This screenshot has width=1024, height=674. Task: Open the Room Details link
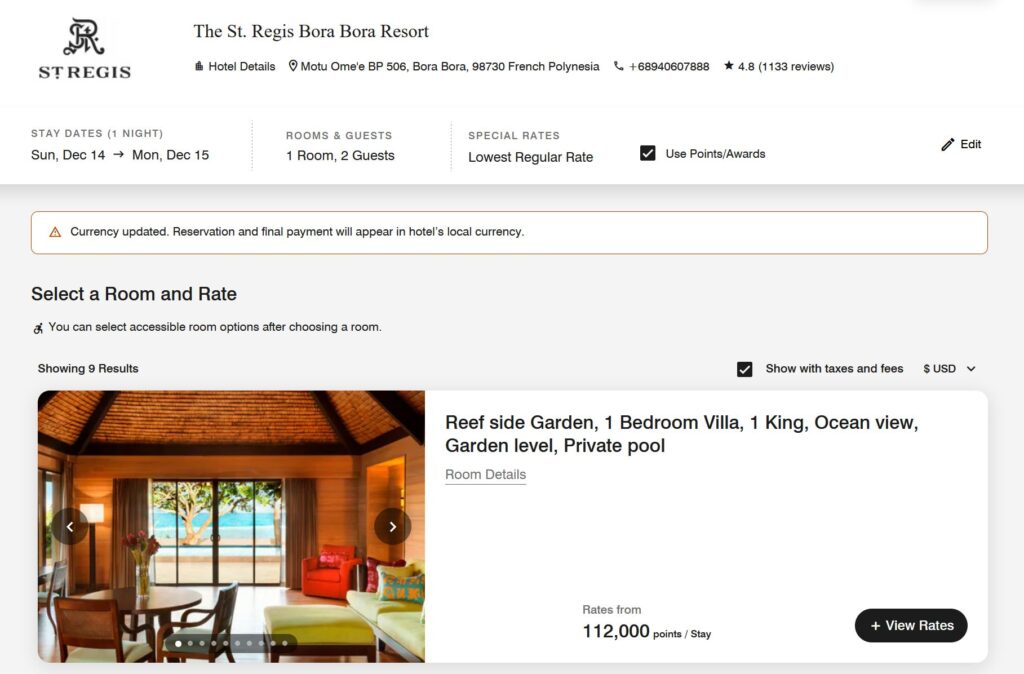(485, 475)
